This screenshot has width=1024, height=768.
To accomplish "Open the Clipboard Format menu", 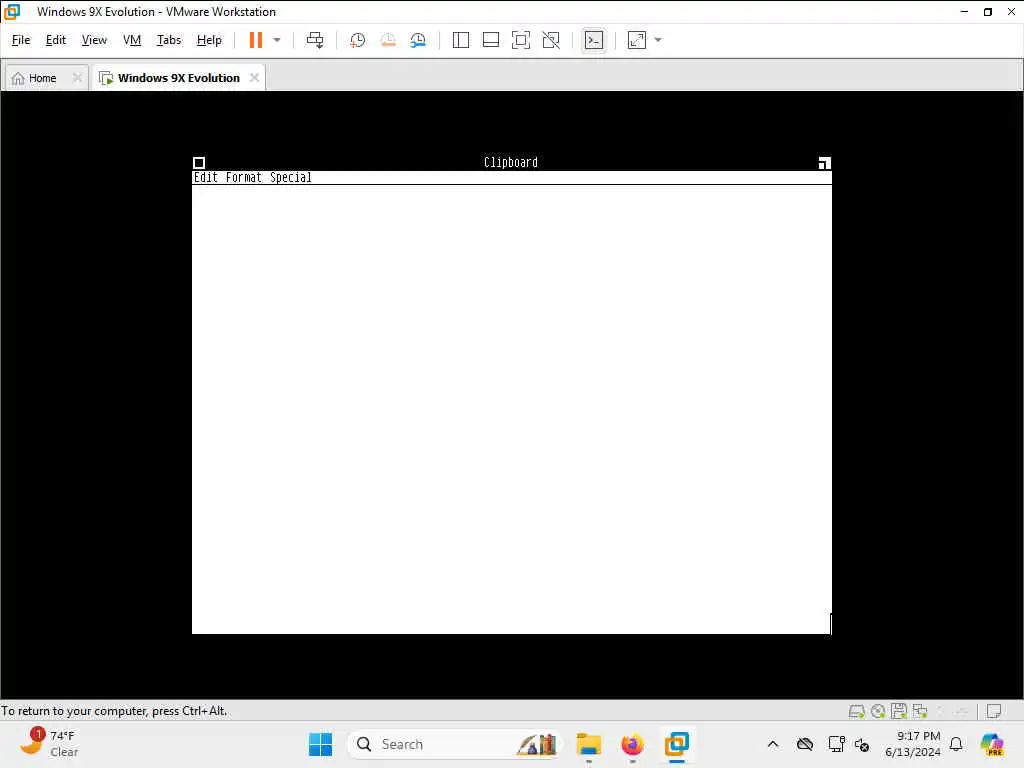I will 244,178.
